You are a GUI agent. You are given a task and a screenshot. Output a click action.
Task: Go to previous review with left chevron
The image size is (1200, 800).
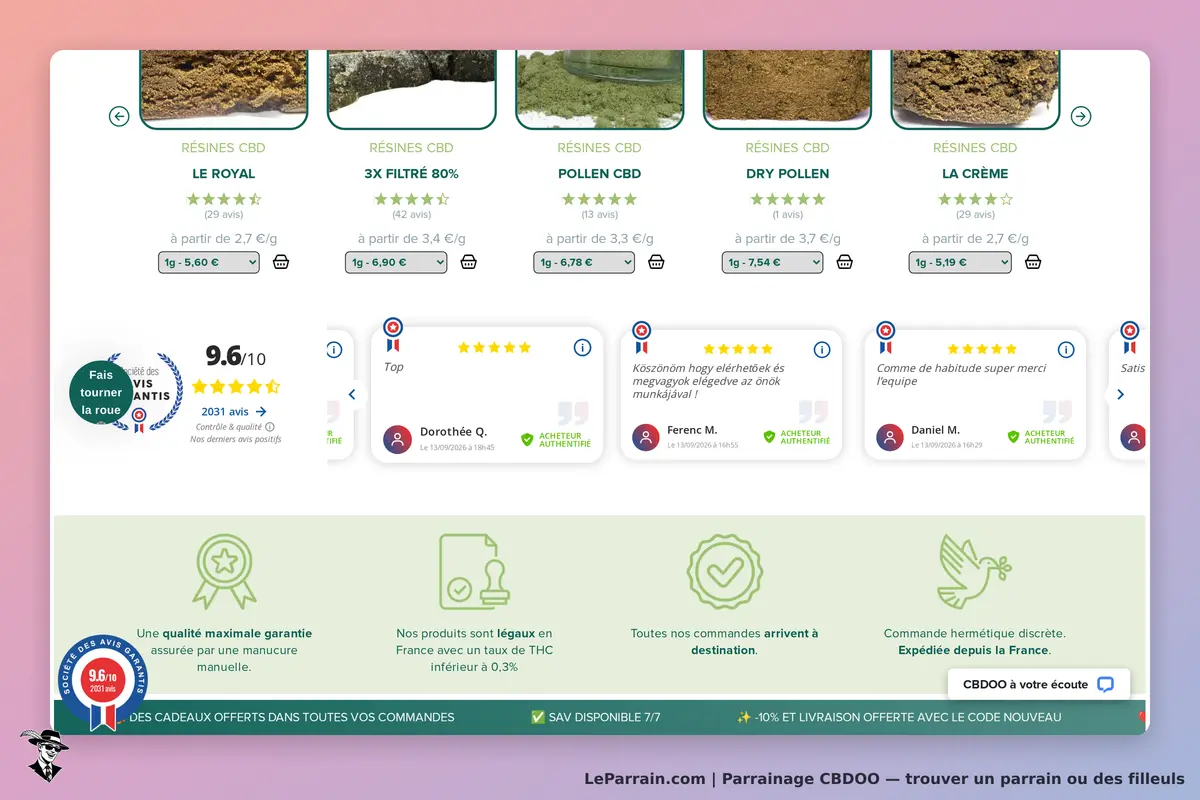(x=351, y=395)
